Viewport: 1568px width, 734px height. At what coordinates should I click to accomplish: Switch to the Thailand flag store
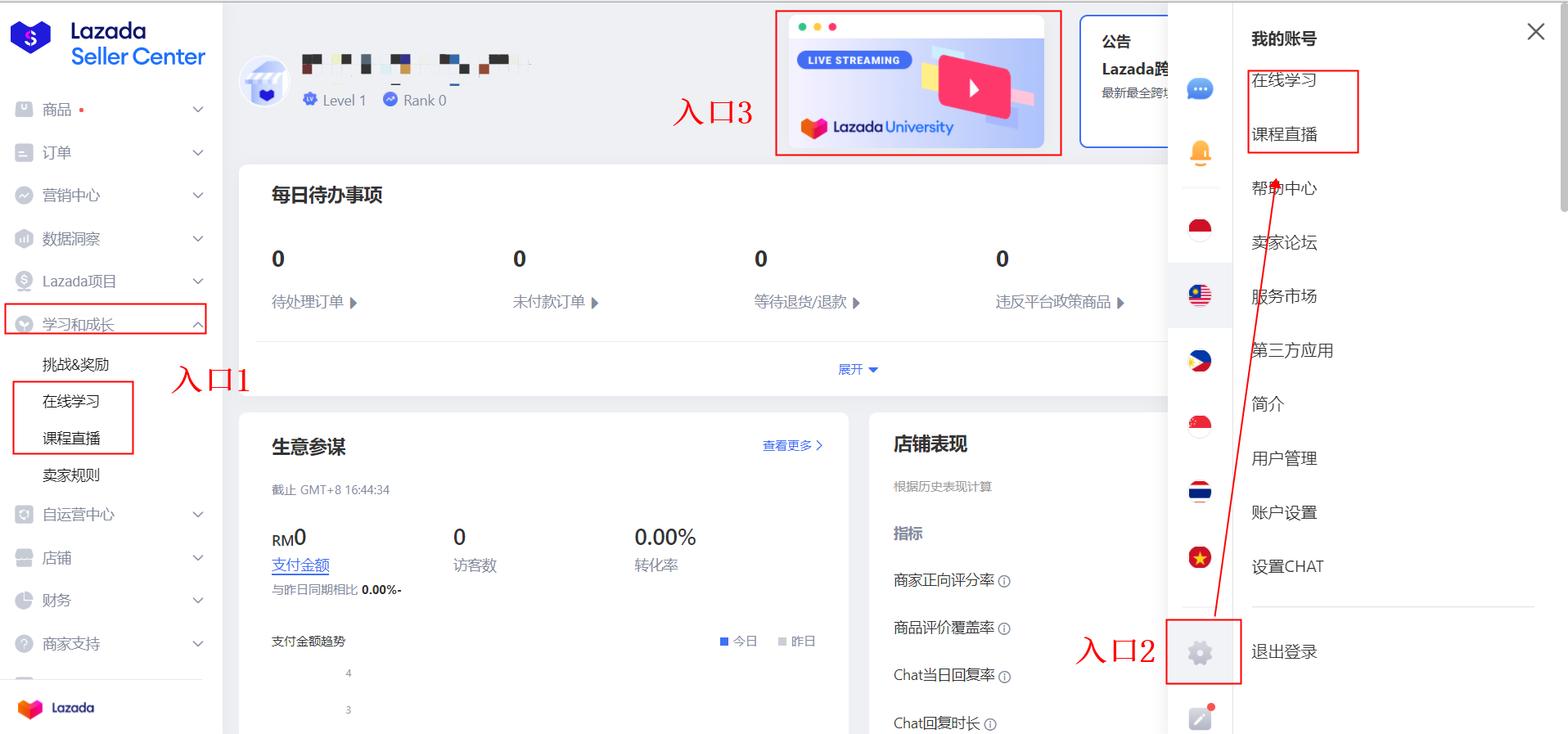[1200, 490]
